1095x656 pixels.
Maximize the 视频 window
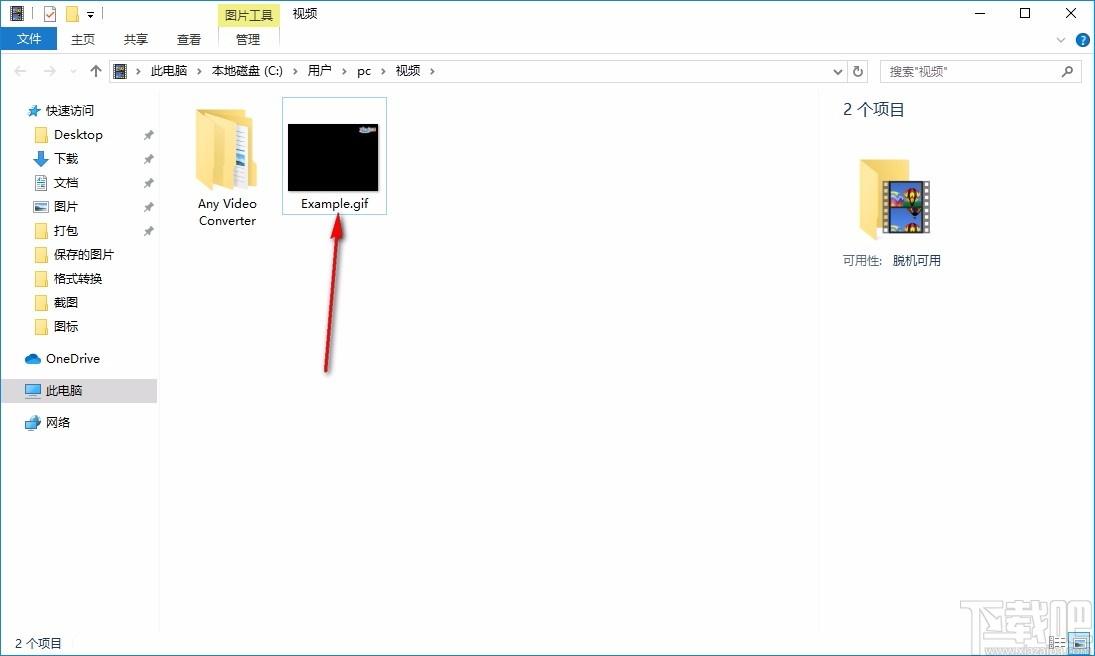click(x=1025, y=13)
